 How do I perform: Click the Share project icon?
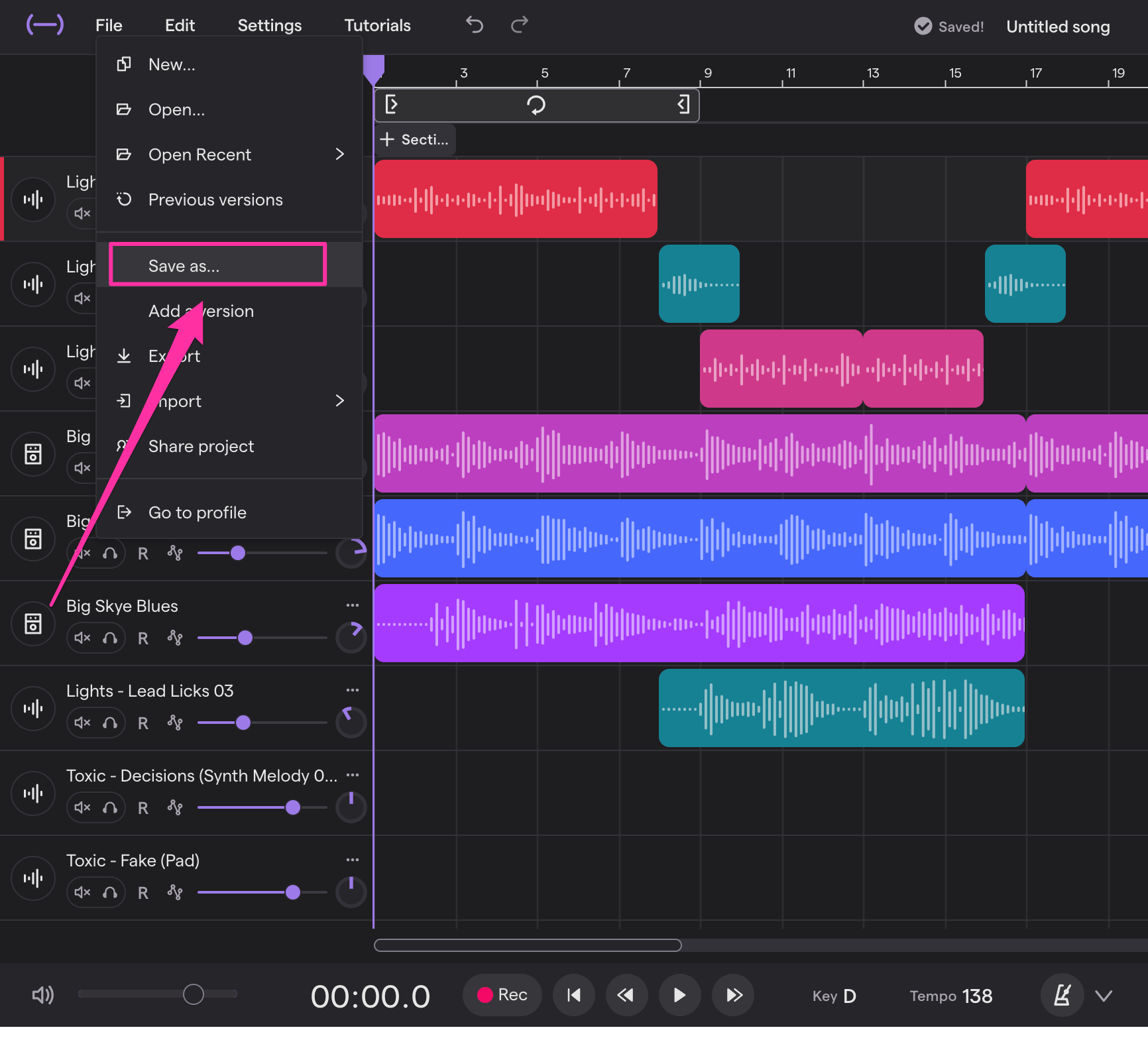click(125, 445)
